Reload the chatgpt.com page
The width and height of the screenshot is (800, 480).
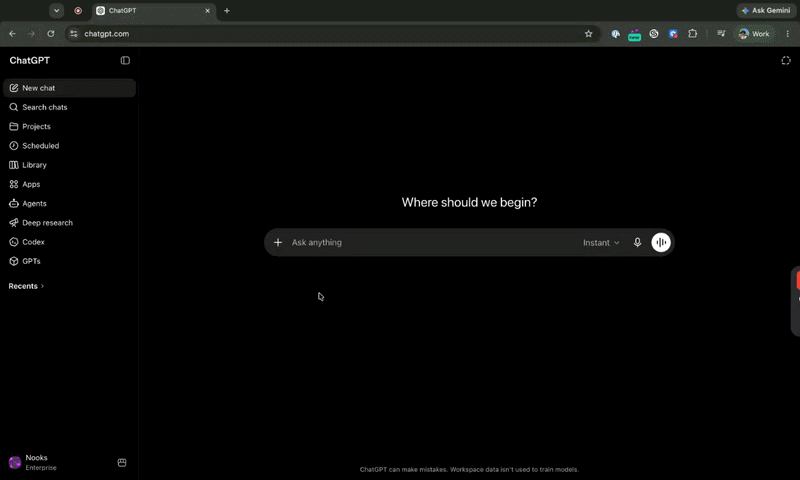(51, 34)
